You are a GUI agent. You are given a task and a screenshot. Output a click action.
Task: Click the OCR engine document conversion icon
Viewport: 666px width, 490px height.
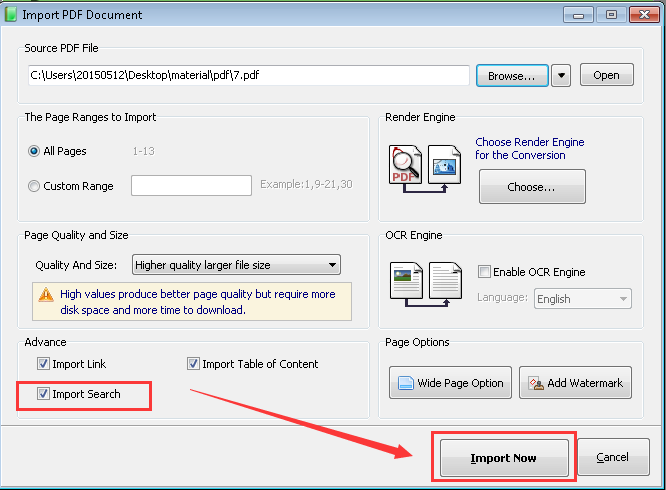(x=426, y=284)
